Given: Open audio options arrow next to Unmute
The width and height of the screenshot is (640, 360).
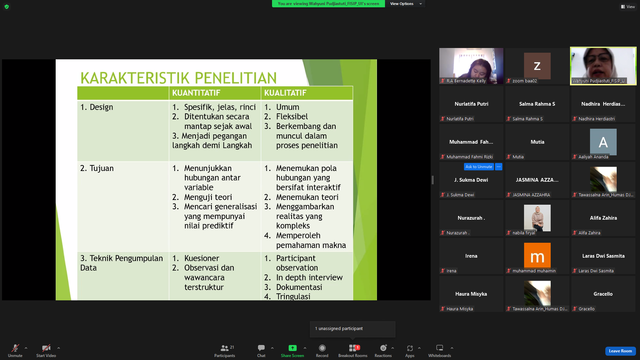Looking at the screenshot, I should coord(26,348).
